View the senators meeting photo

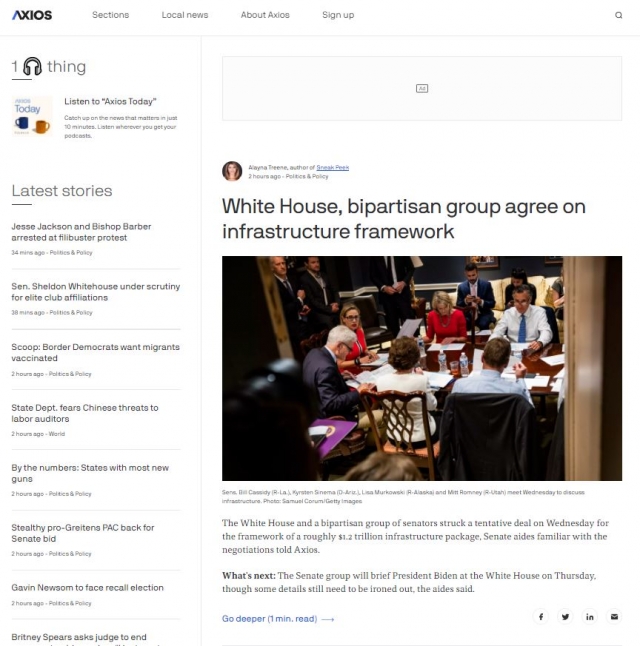click(x=422, y=368)
